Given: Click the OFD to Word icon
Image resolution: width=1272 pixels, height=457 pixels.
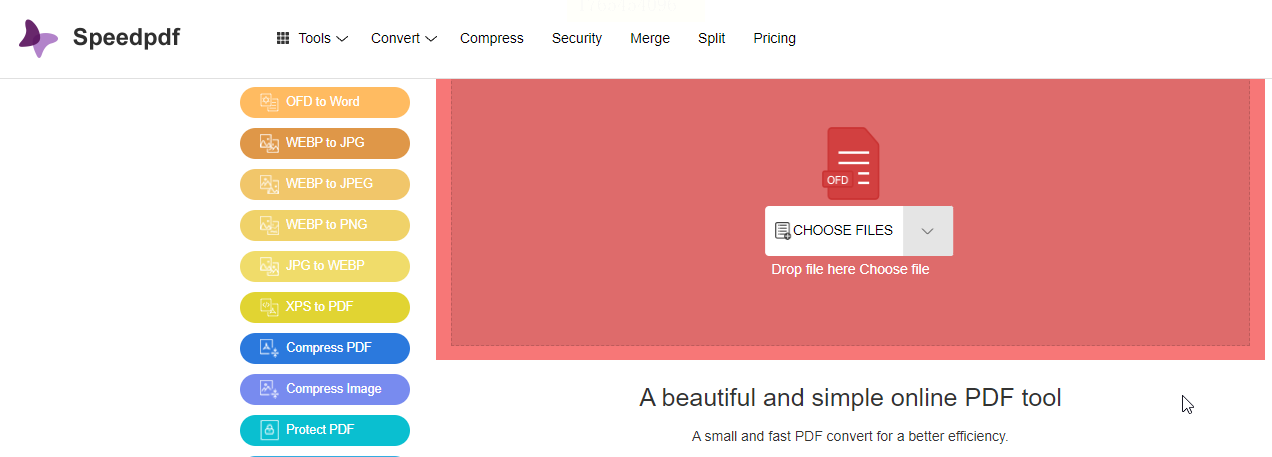Looking at the screenshot, I should 269,102.
